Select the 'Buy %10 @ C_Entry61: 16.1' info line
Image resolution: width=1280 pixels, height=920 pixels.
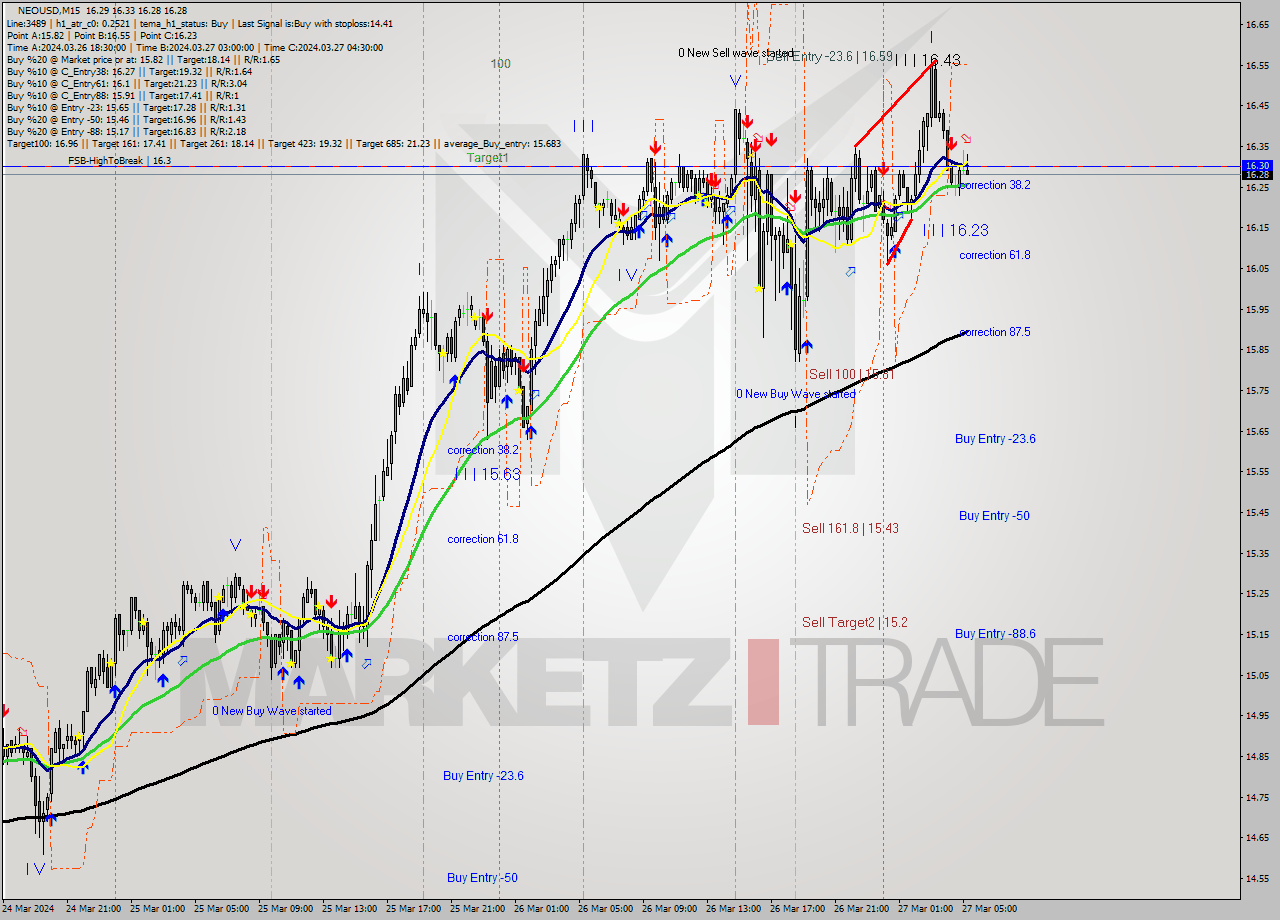pos(127,83)
